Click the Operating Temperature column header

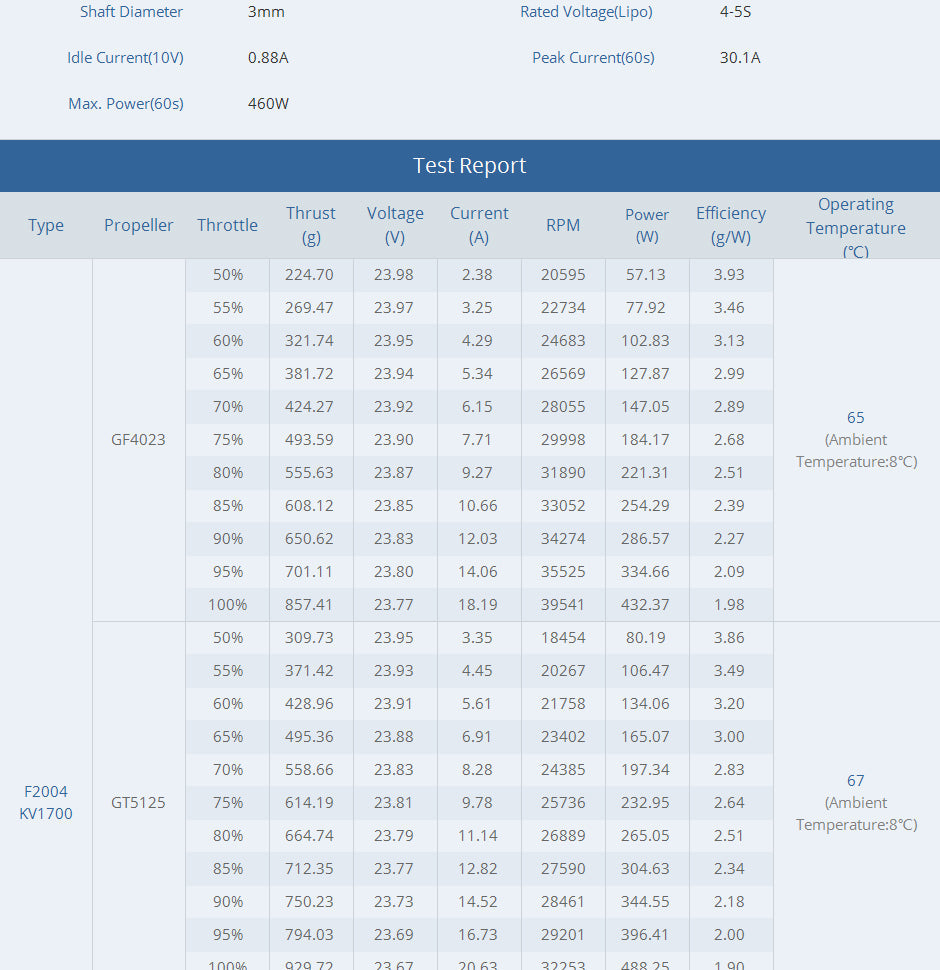pyautogui.click(x=856, y=227)
